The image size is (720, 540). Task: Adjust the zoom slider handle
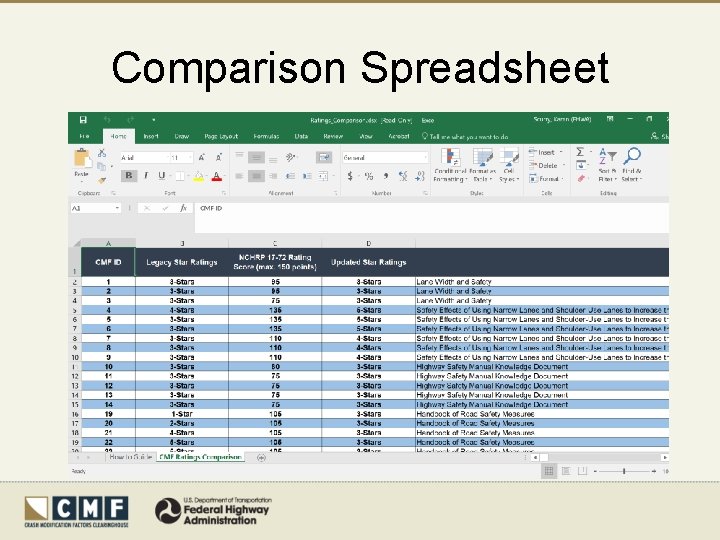pos(624,471)
